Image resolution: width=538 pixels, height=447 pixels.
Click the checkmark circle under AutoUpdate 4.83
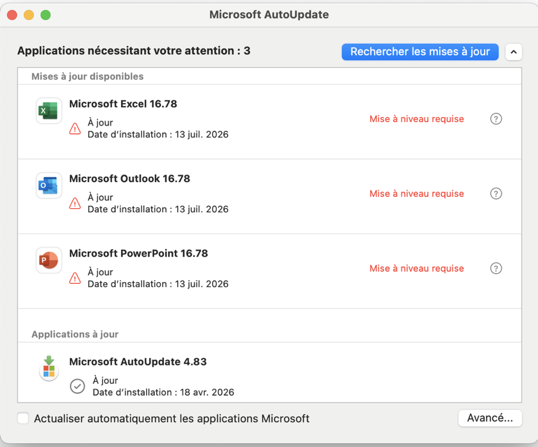pos(77,386)
